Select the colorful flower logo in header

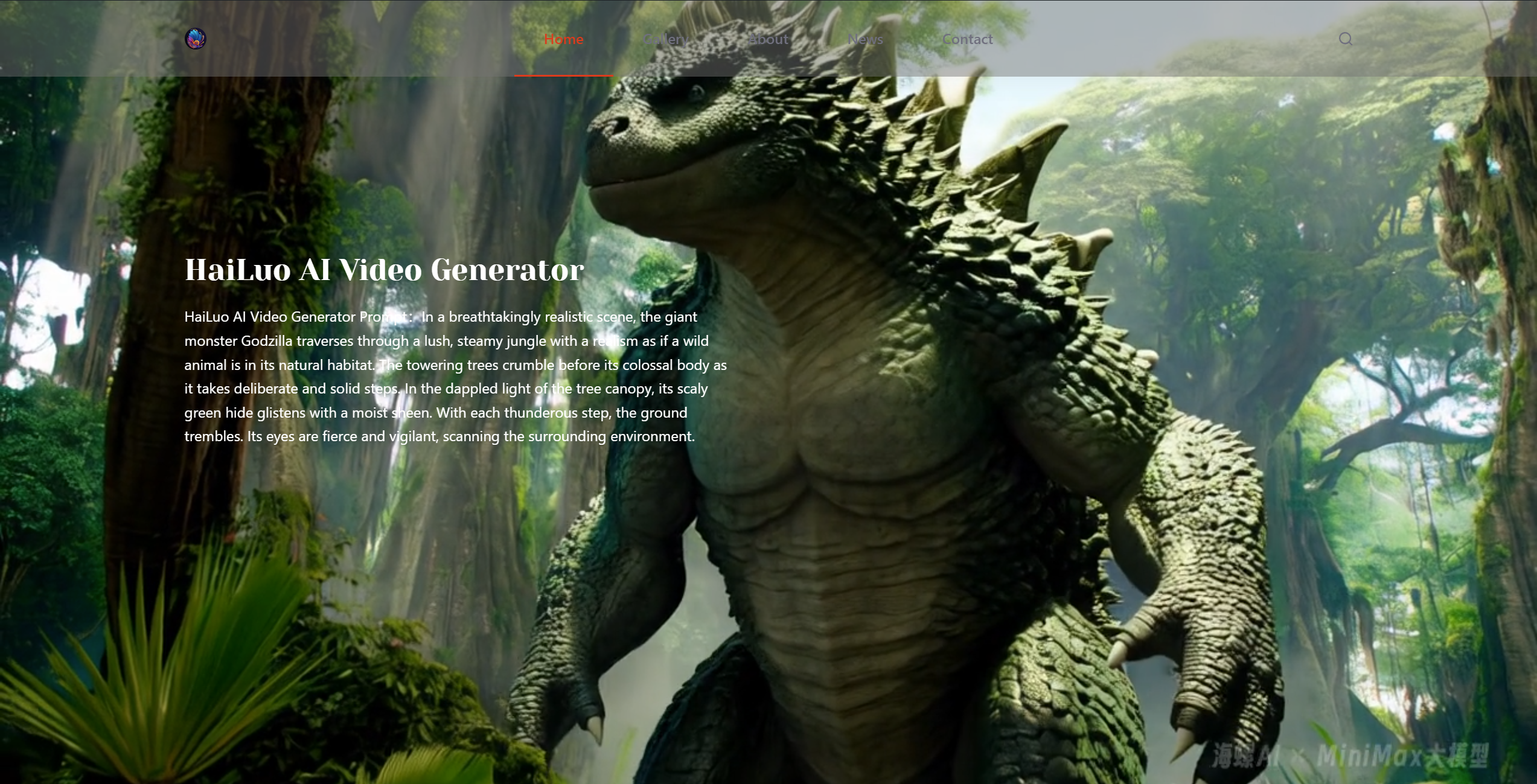click(x=194, y=39)
